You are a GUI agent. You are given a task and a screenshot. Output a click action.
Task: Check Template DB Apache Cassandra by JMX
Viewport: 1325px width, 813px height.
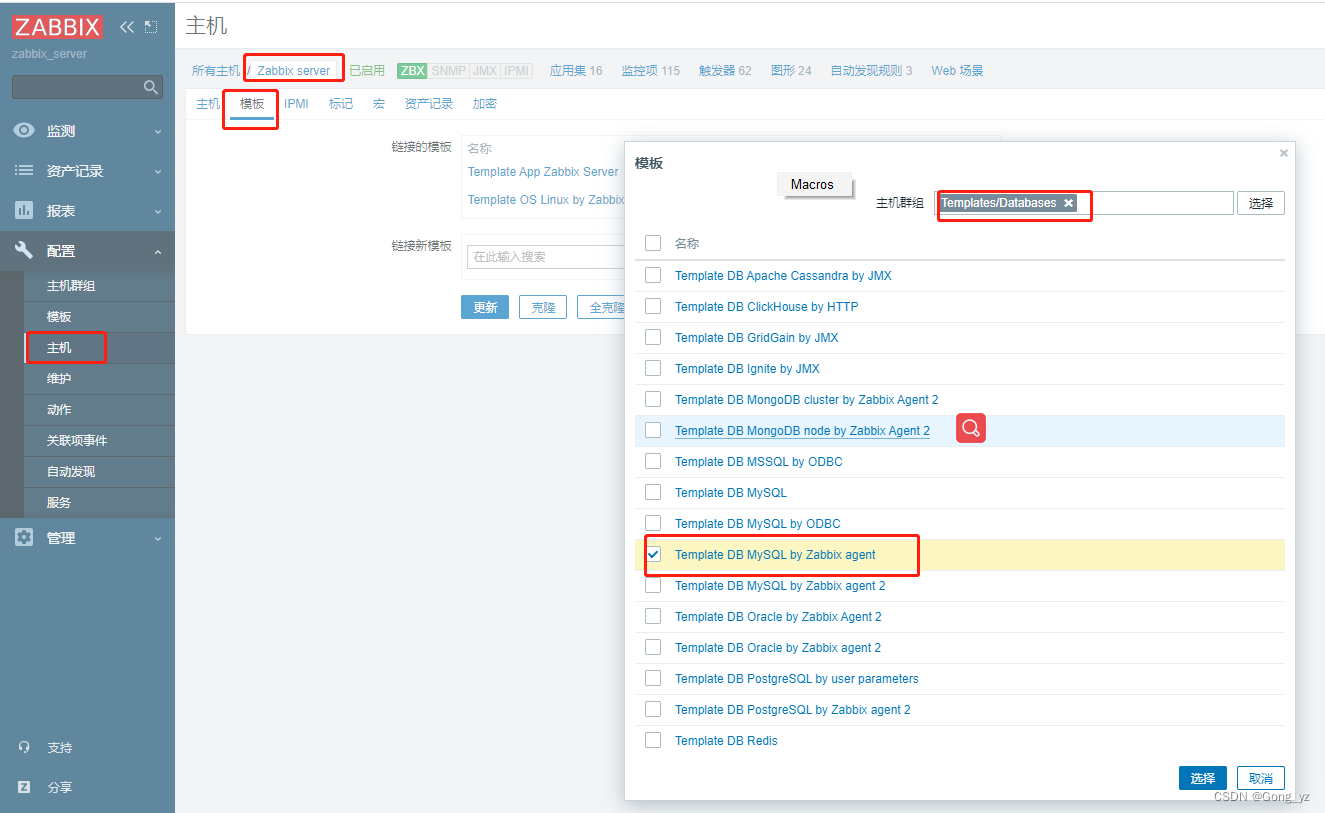[653, 275]
